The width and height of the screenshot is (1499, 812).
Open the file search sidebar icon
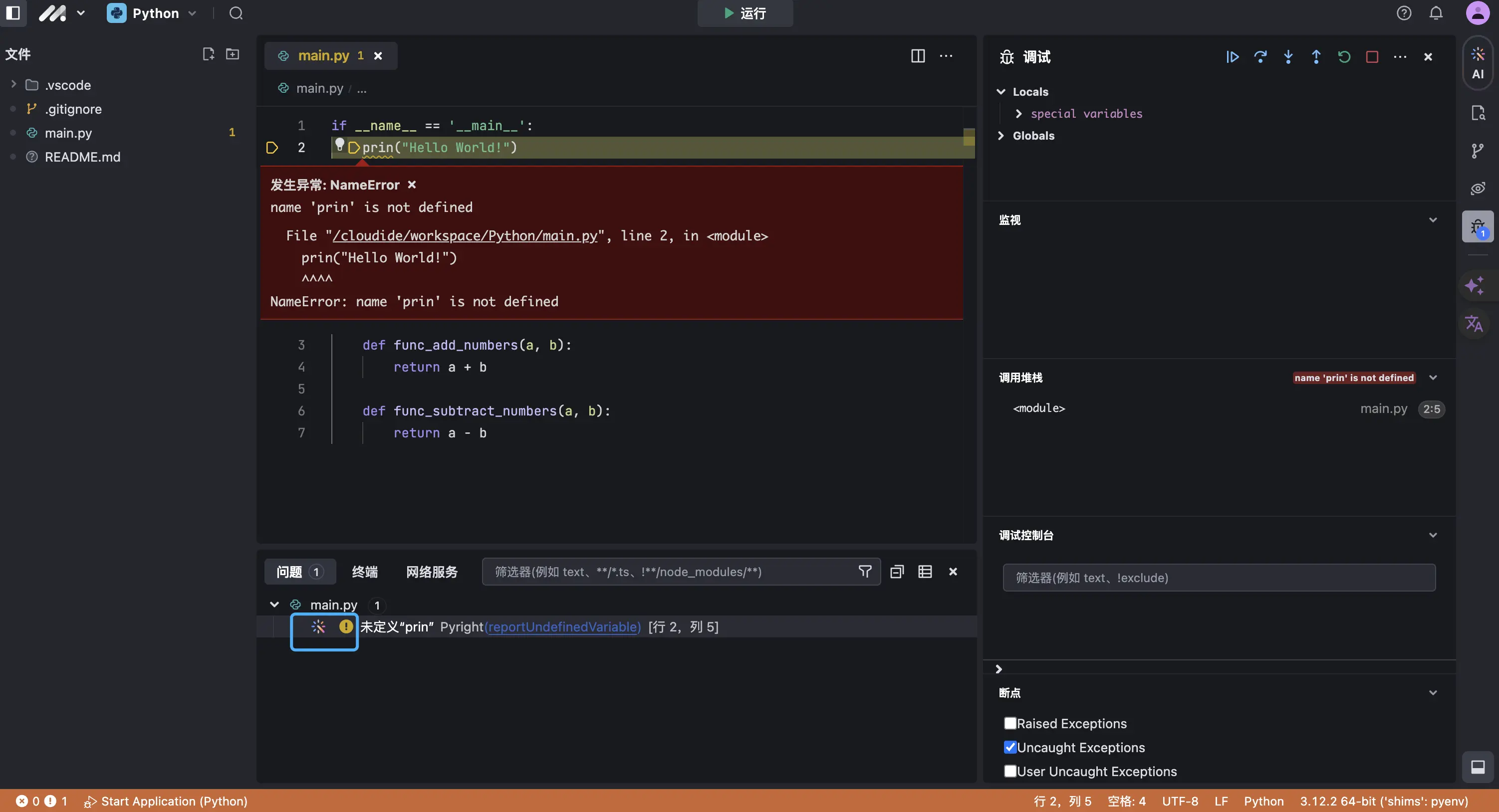click(x=1478, y=113)
